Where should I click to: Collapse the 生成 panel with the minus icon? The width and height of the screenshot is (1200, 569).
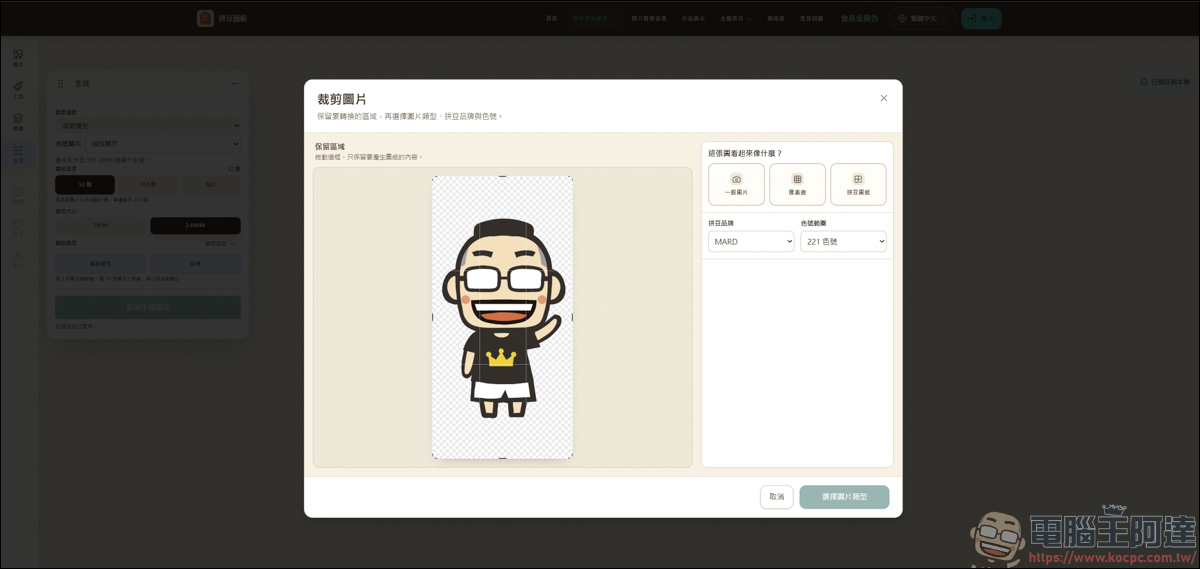coord(235,83)
